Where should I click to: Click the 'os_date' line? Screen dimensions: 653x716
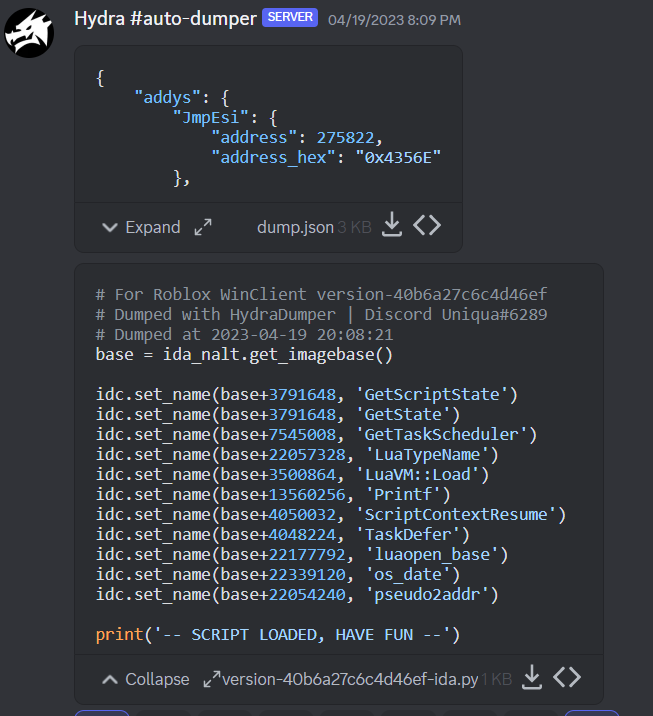point(278,574)
